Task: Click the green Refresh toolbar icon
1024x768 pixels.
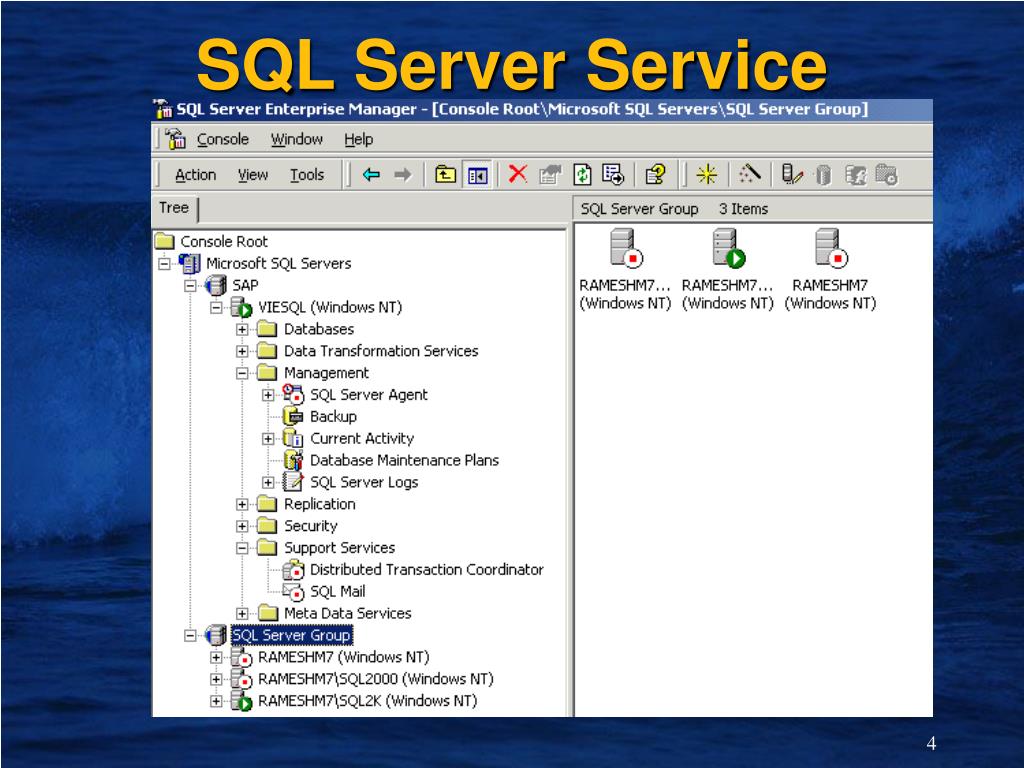Action: pyautogui.click(x=582, y=174)
